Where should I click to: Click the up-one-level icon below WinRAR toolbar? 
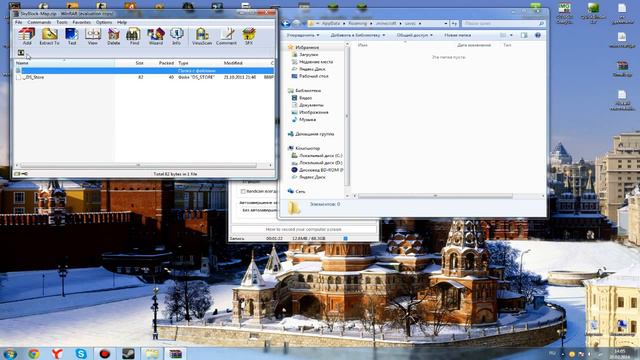point(21,53)
